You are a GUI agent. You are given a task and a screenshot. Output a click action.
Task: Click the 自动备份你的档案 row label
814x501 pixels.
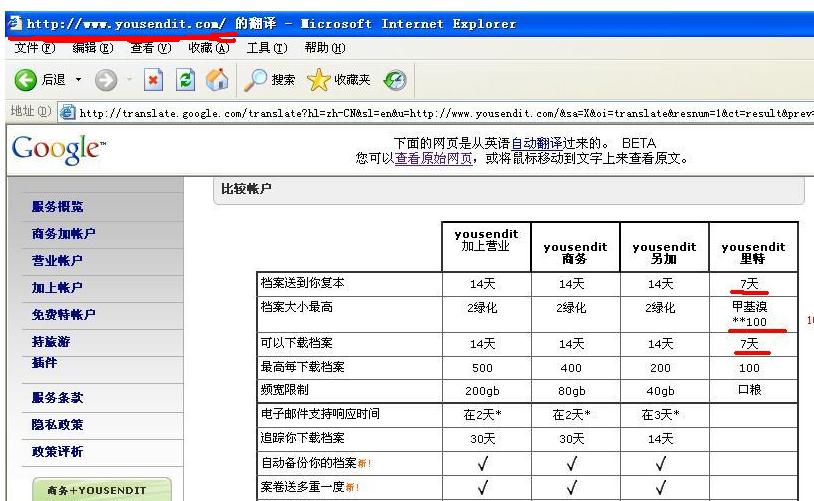point(308,463)
